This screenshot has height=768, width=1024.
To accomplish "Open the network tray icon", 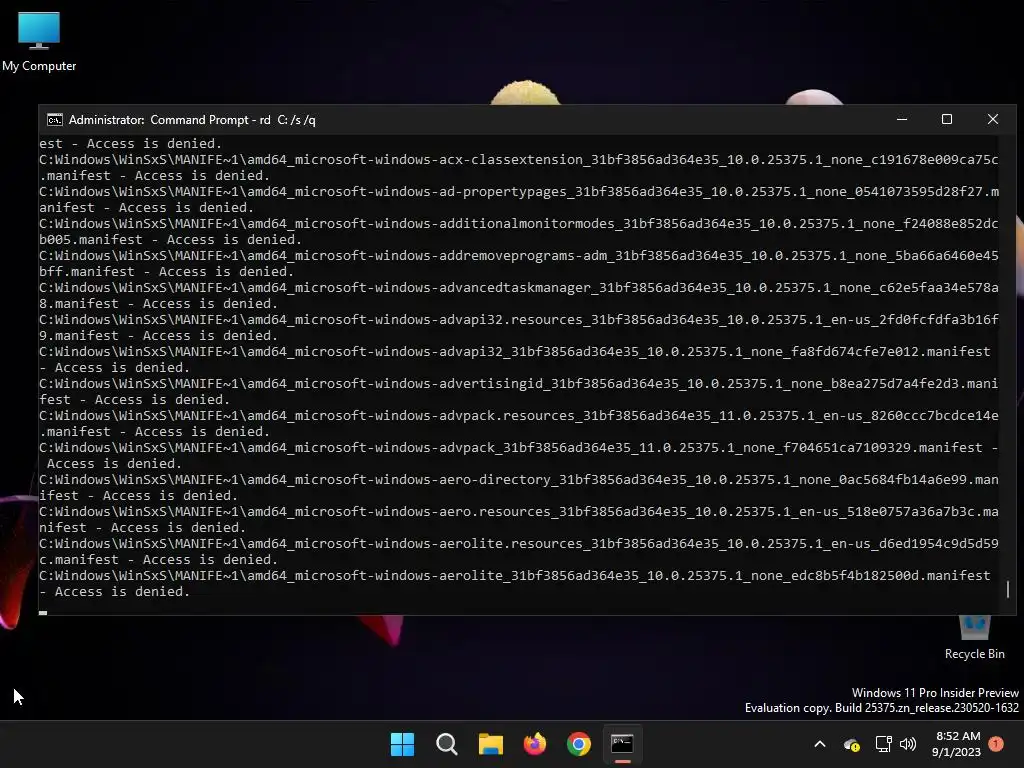I will 884,744.
